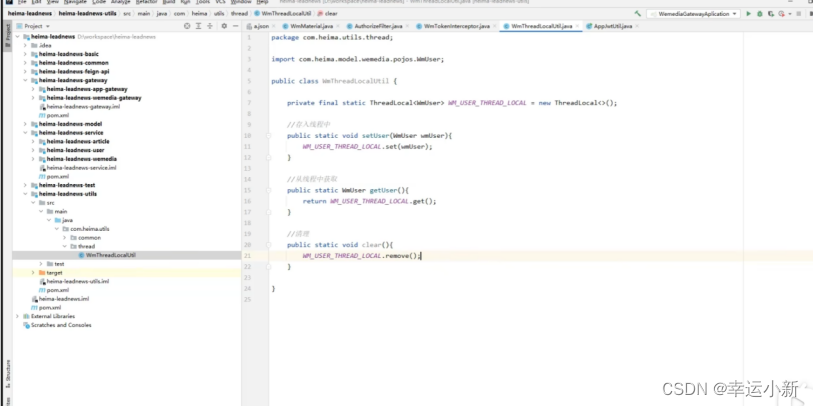The width and height of the screenshot is (814, 407).
Task: Locate the opened file in the Project tree
Action: (187, 26)
